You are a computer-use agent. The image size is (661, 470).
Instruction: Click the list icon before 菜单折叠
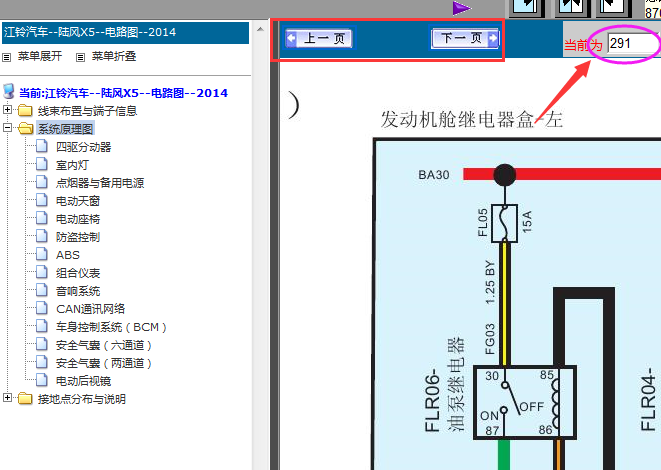(81, 57)
